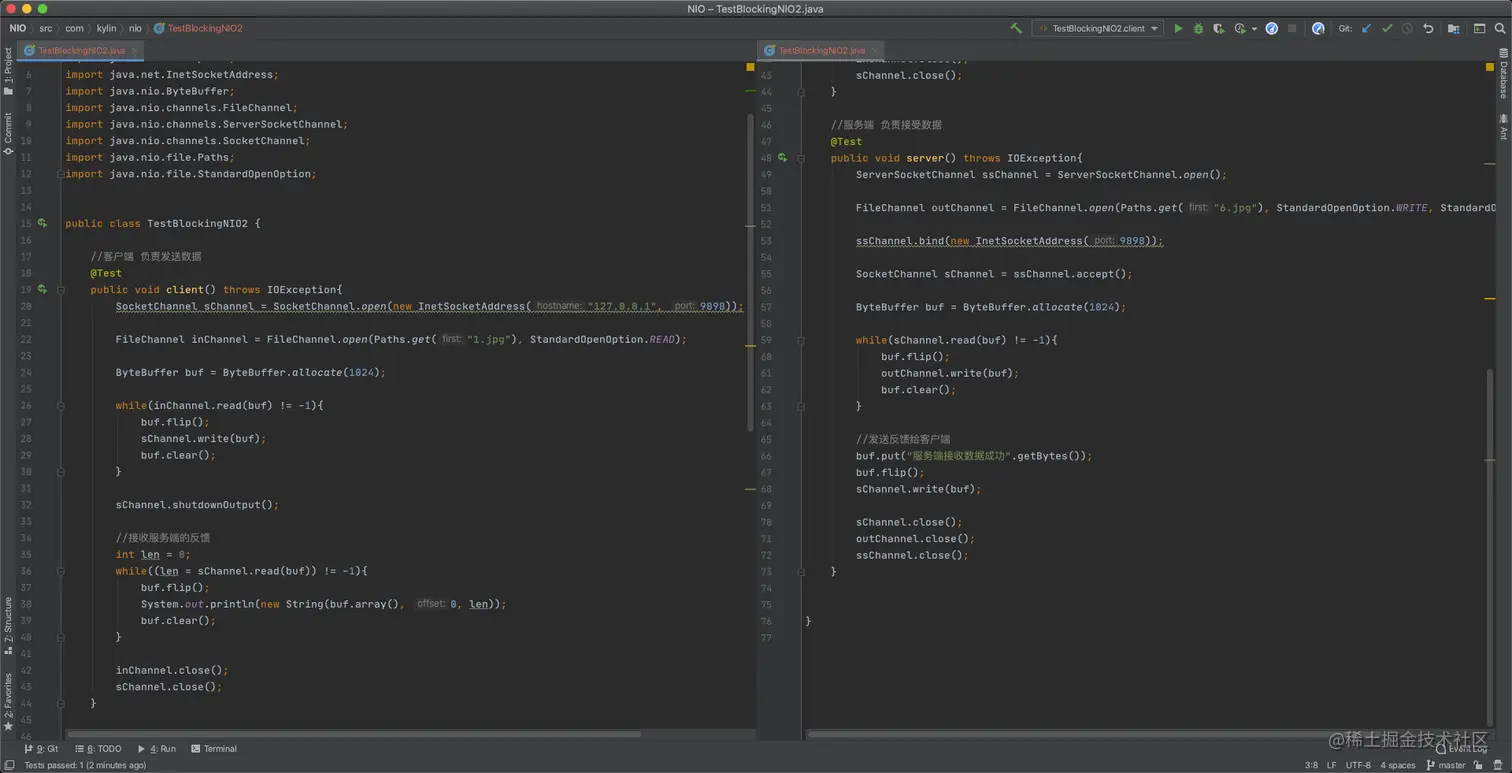Click right editor yellow inspection indicator square
Viewport: 1512px width, 773px height.
tap(1490, 67)
